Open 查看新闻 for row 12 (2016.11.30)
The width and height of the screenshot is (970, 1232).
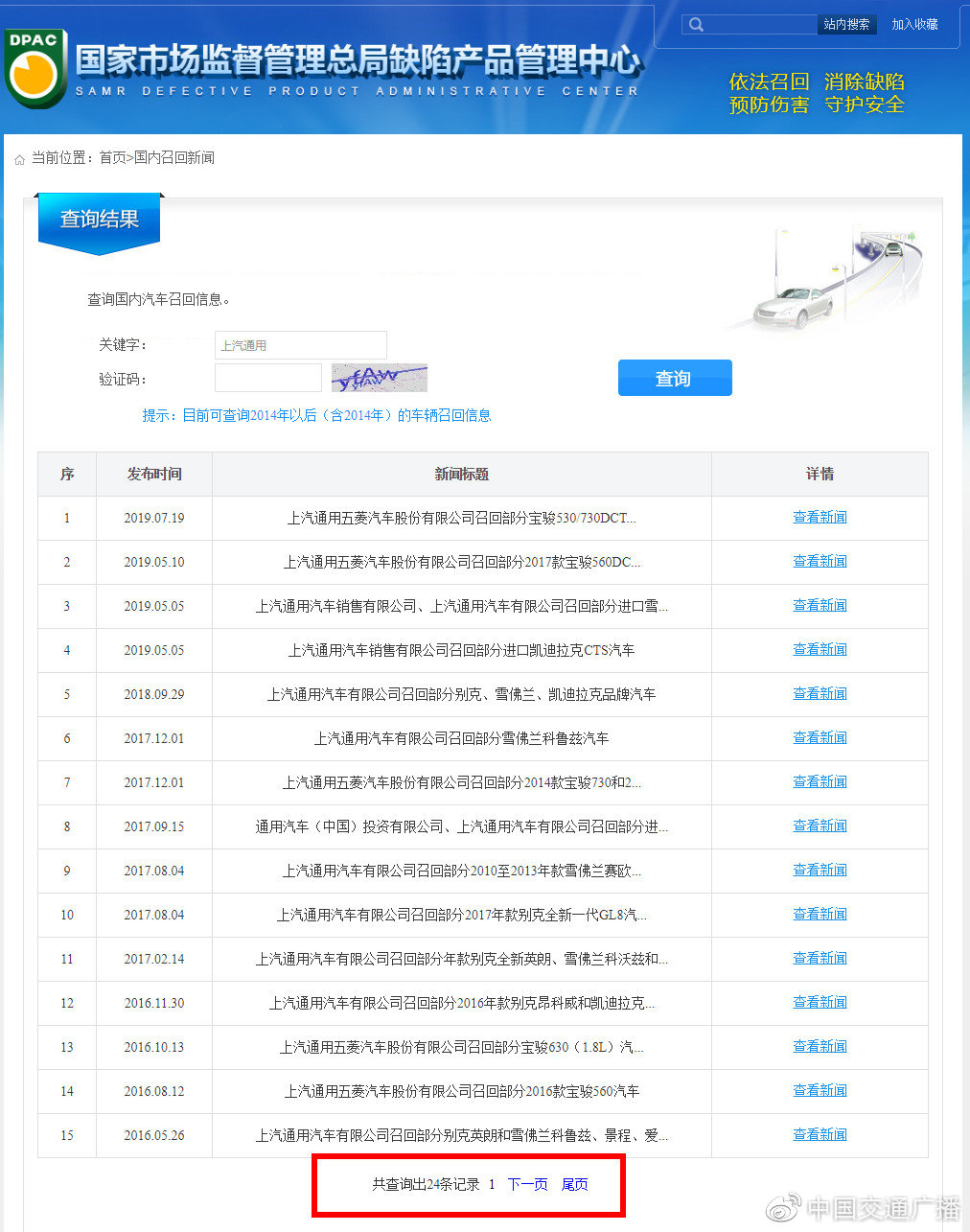coord(820,1002)
